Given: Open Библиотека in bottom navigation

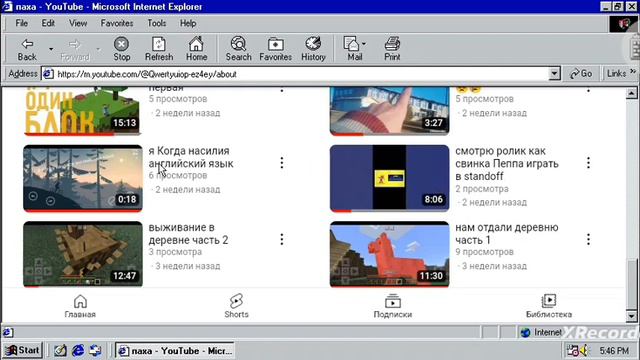Looking at the screenshot, I should click(549, 307).
